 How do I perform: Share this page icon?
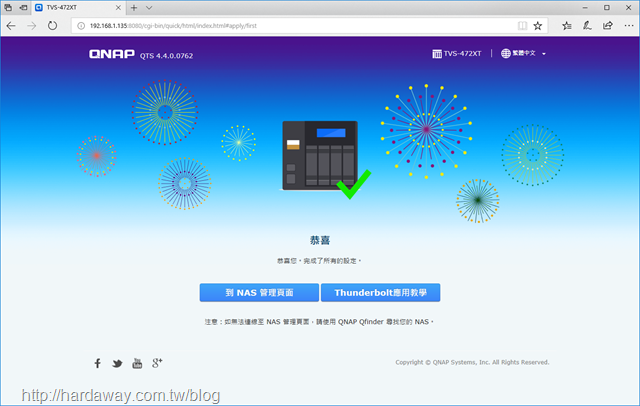(608, 26)
